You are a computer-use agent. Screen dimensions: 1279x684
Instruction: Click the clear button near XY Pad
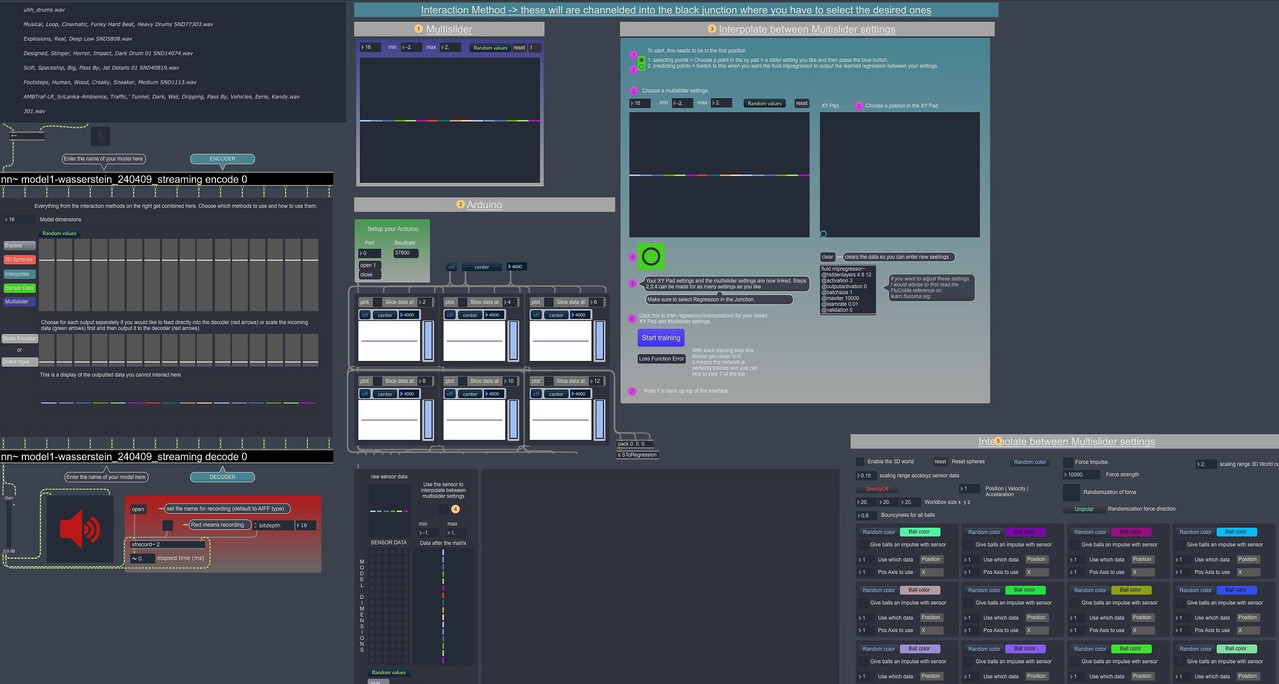pyautogui.click(x=828, y=257)
